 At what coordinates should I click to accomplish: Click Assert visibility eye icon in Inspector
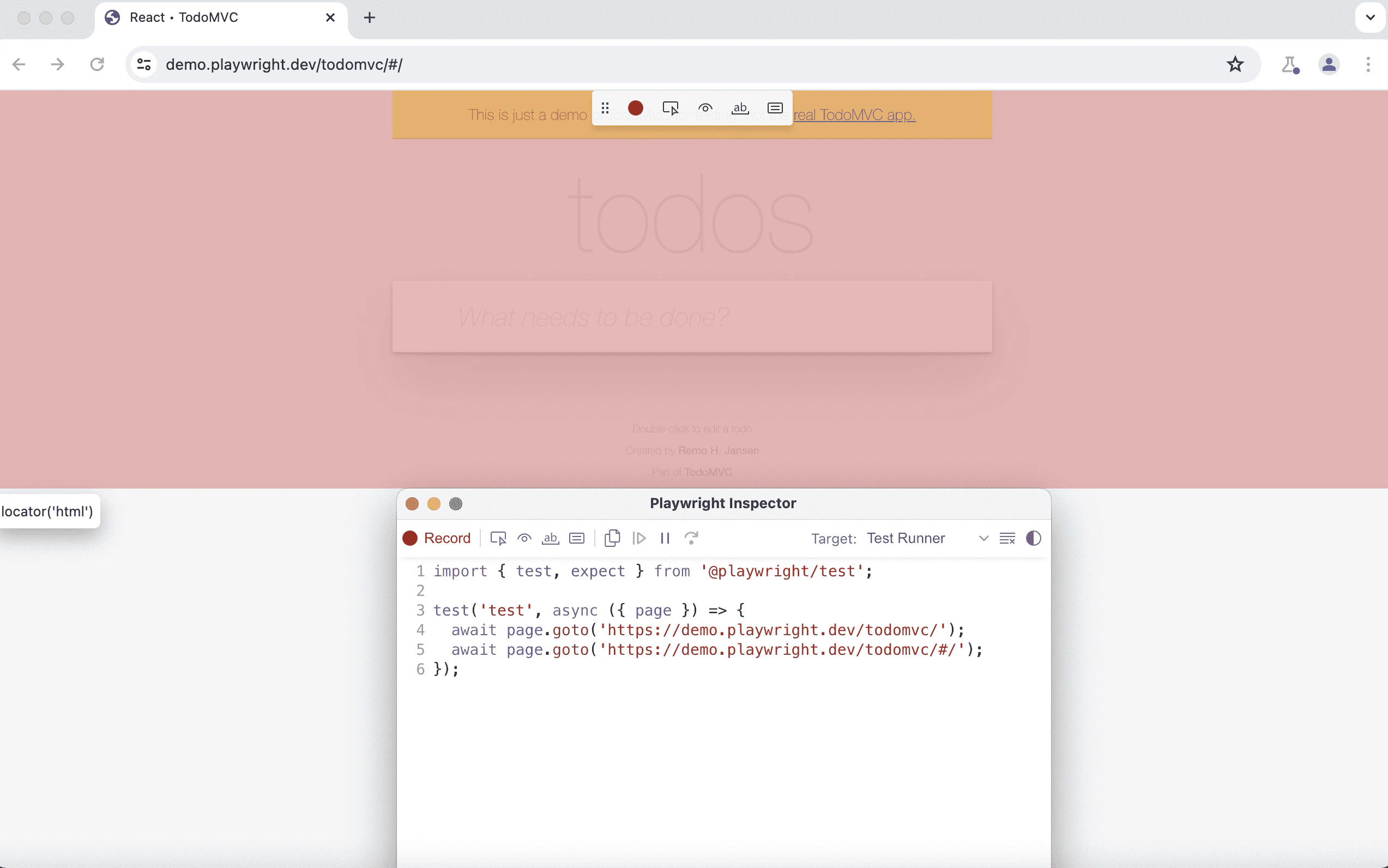pos(524,538)
